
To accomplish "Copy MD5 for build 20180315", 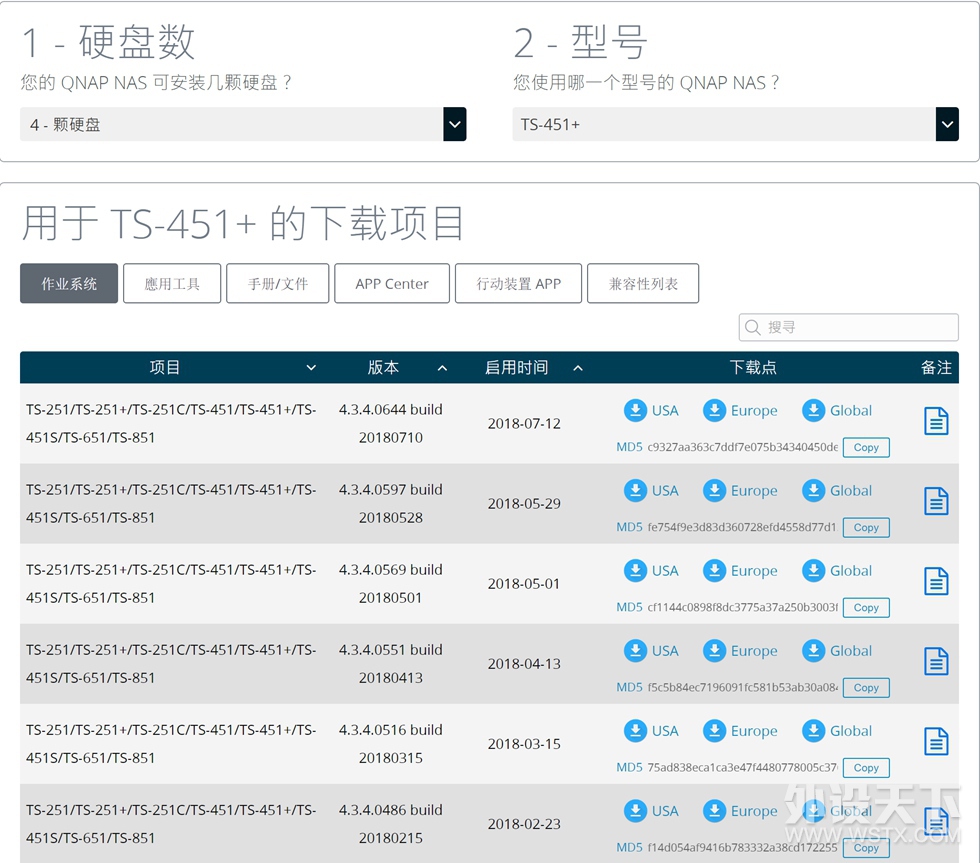I will (866, 767).
